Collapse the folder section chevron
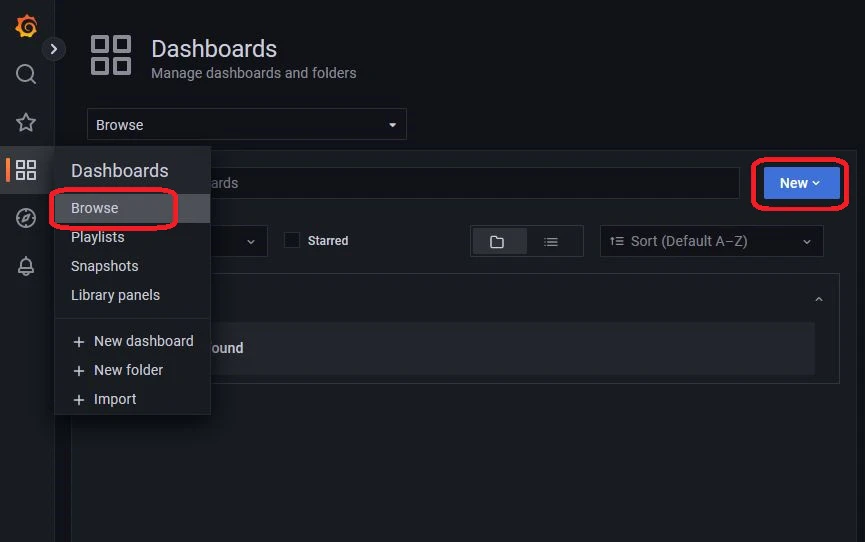The height and width of the screenshot is (542, 865). (819, 299)
